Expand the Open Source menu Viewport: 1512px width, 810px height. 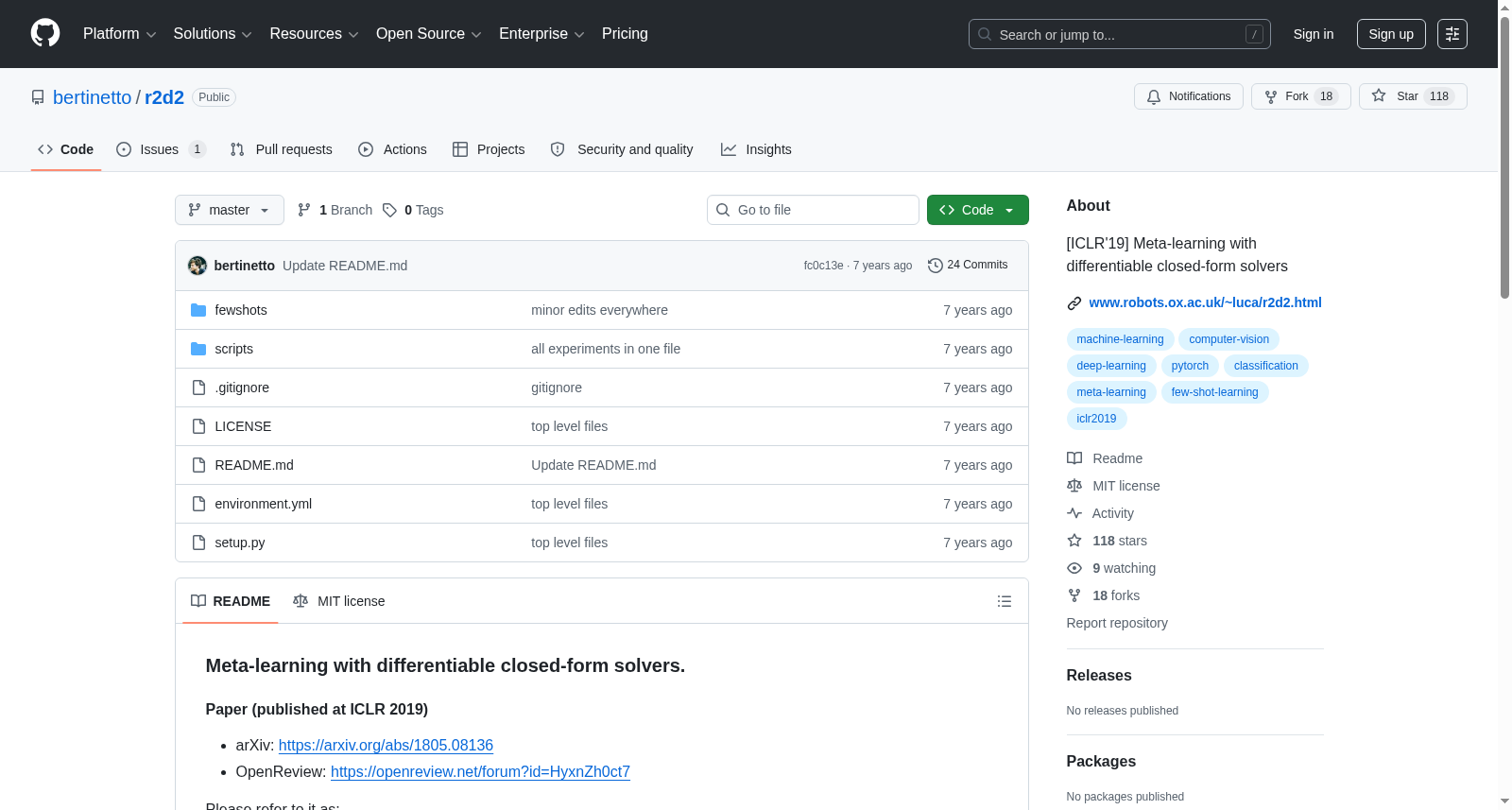(x=429, y=34)
